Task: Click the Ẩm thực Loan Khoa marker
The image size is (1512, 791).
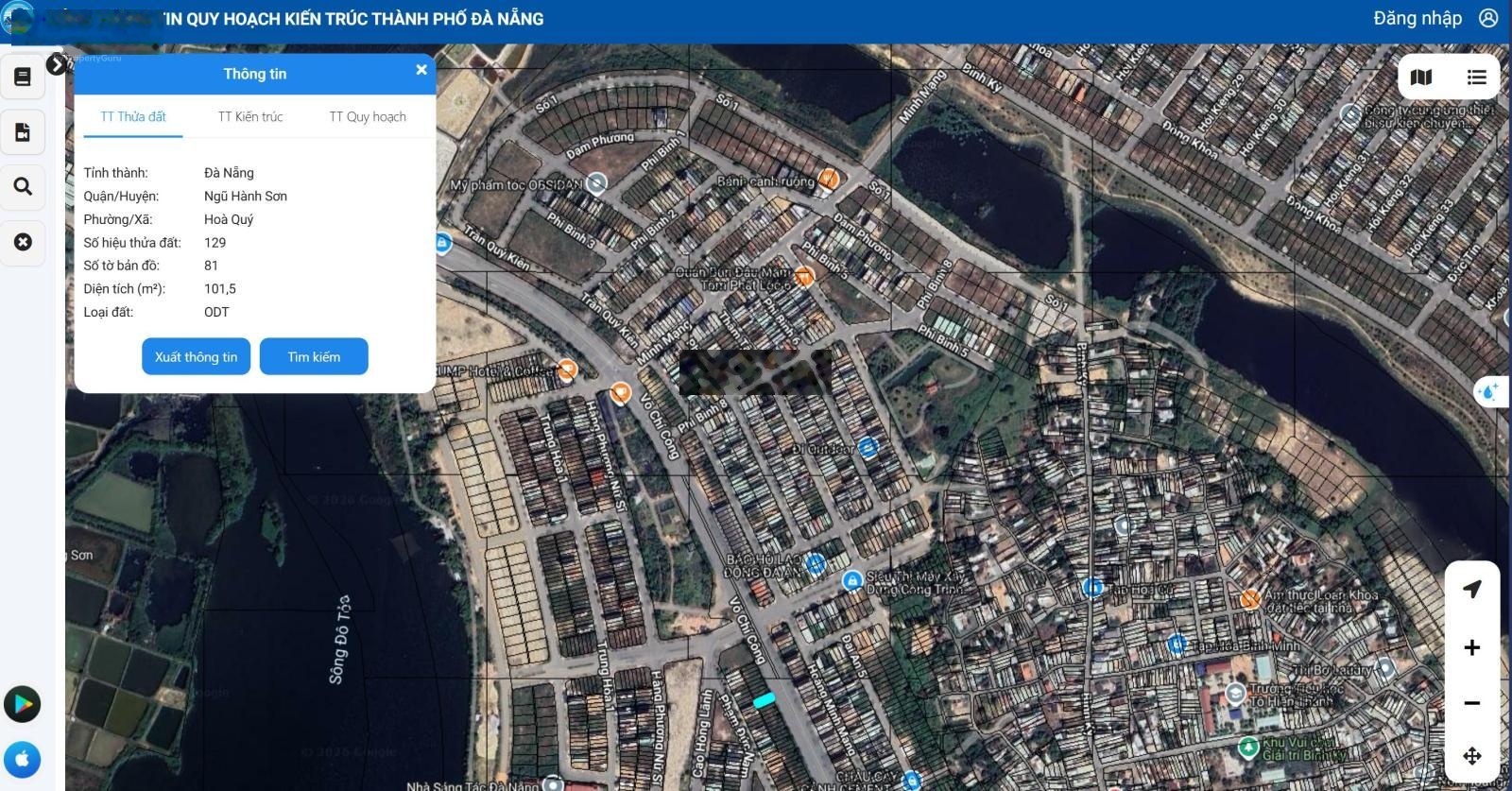Action: [1250, 599]
